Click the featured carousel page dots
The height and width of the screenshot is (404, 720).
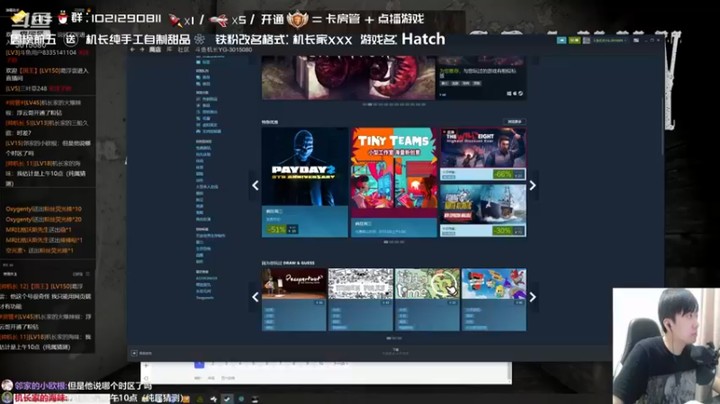click(394, 105)
